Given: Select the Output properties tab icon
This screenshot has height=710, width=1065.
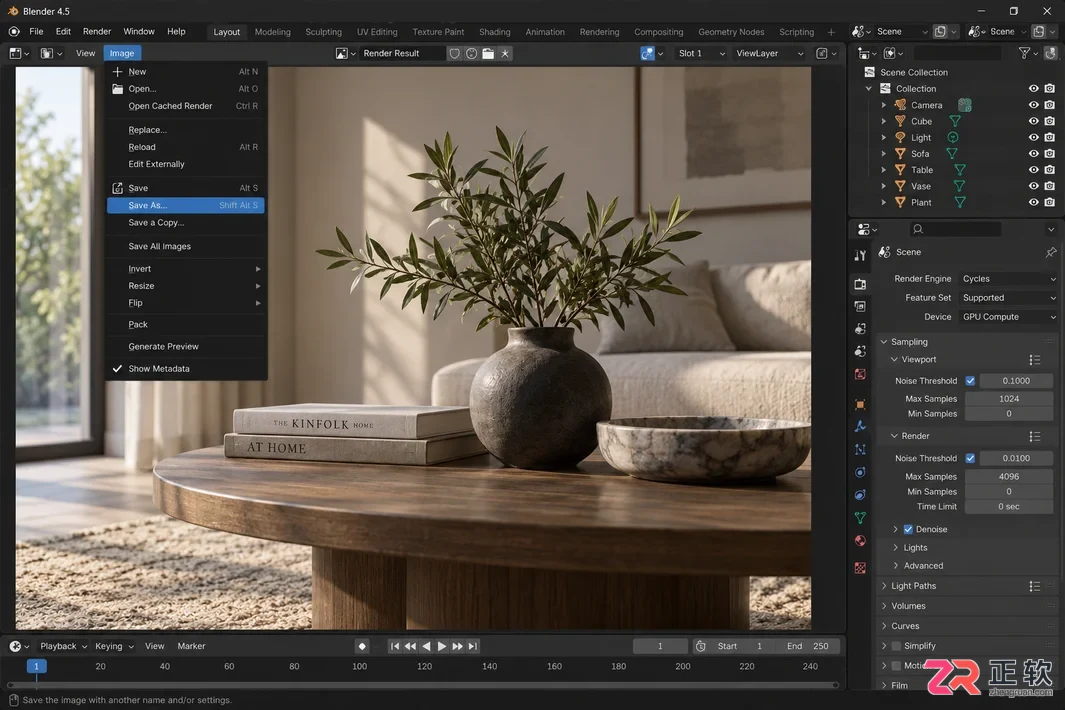Looking at the screenshot, I should (860, 306).
